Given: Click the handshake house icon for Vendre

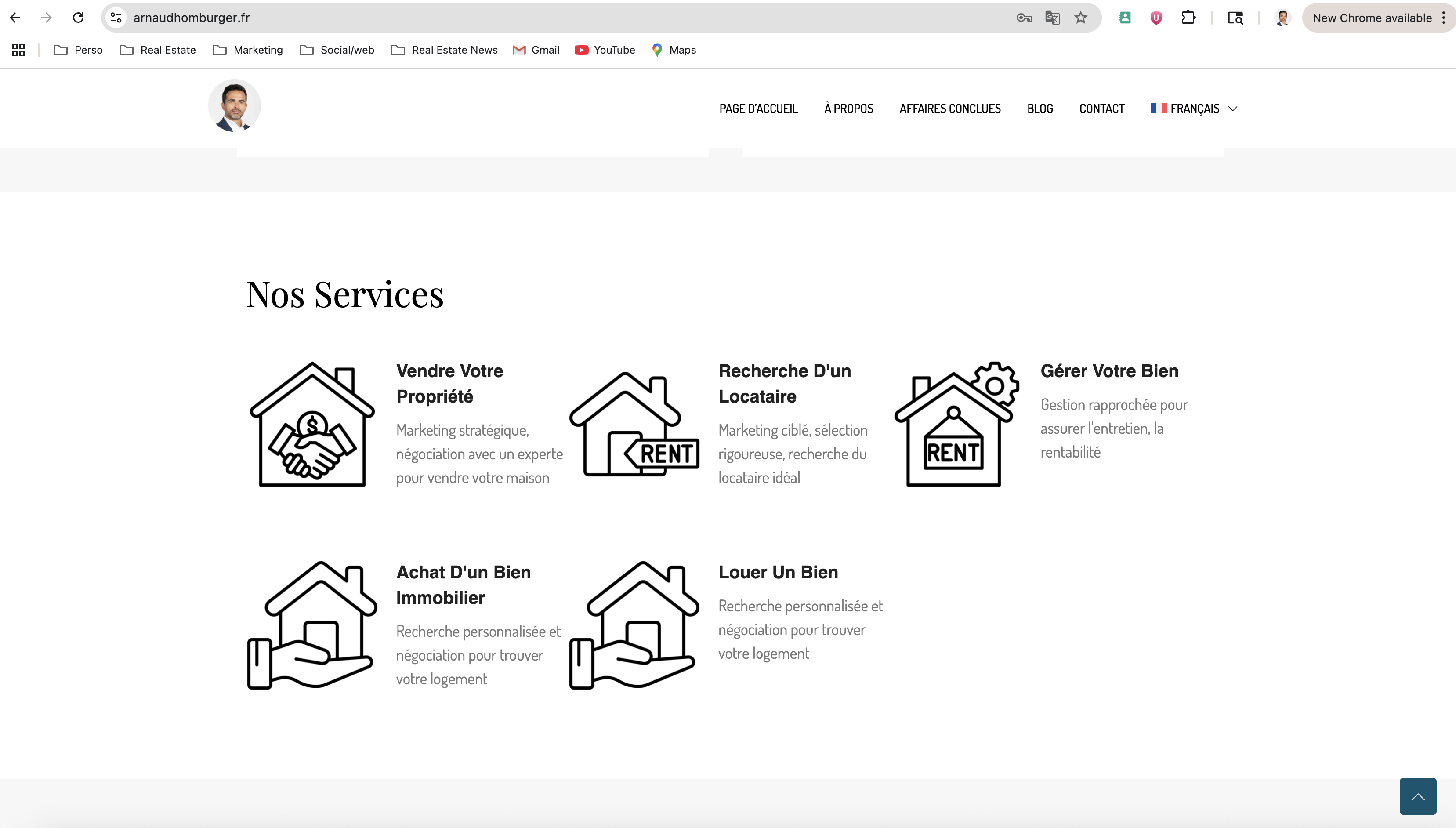Looking at the screenshot, I should click(312, 424).
